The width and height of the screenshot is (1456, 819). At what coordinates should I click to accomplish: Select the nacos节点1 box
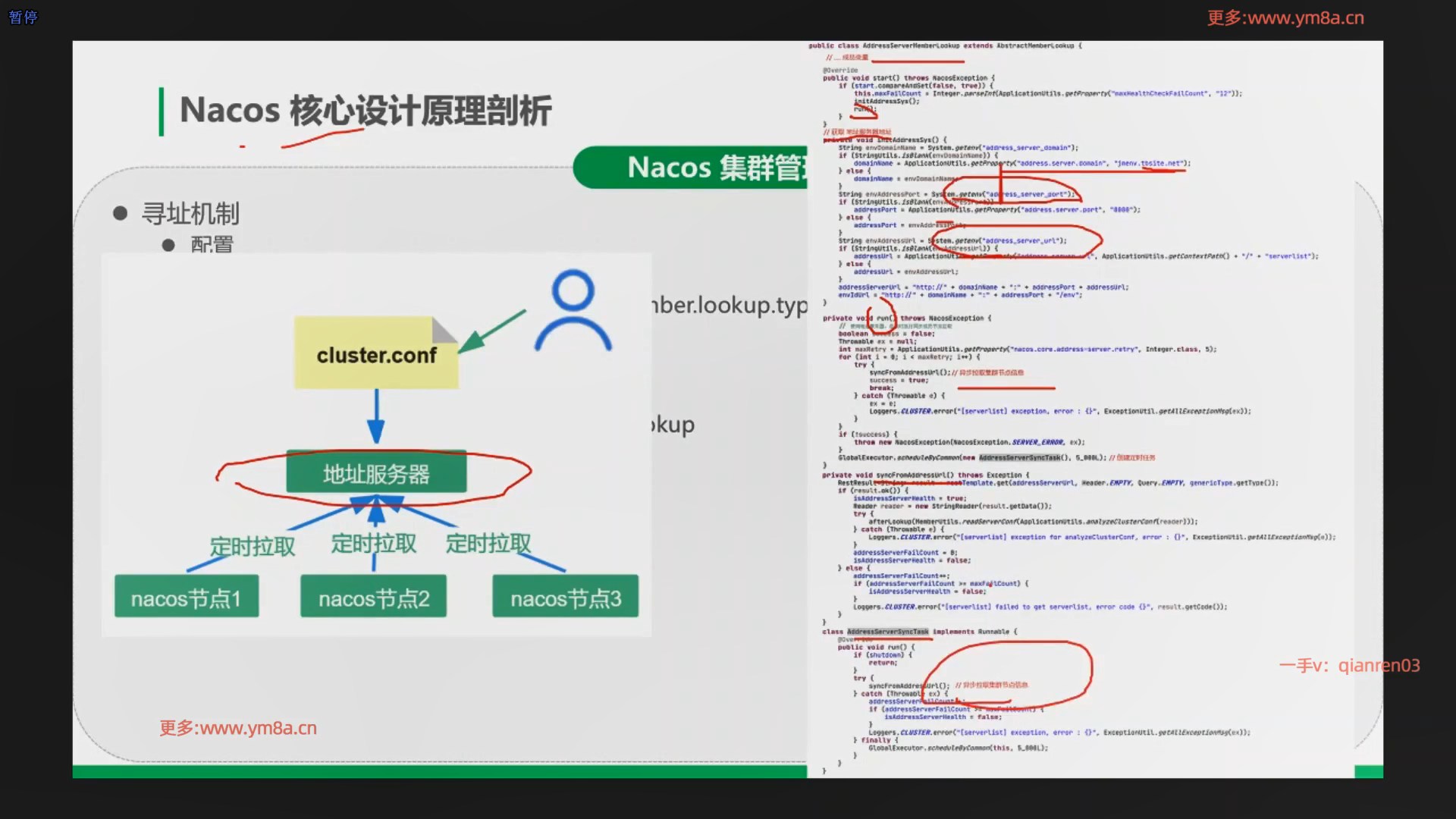tap(187, 598)
